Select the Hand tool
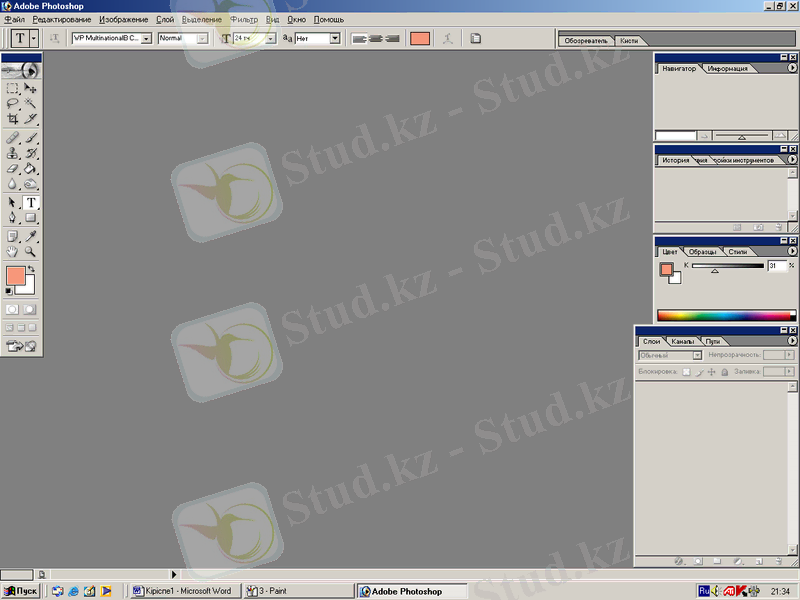Viewport: 800px width, 600px height. (13, 253)
